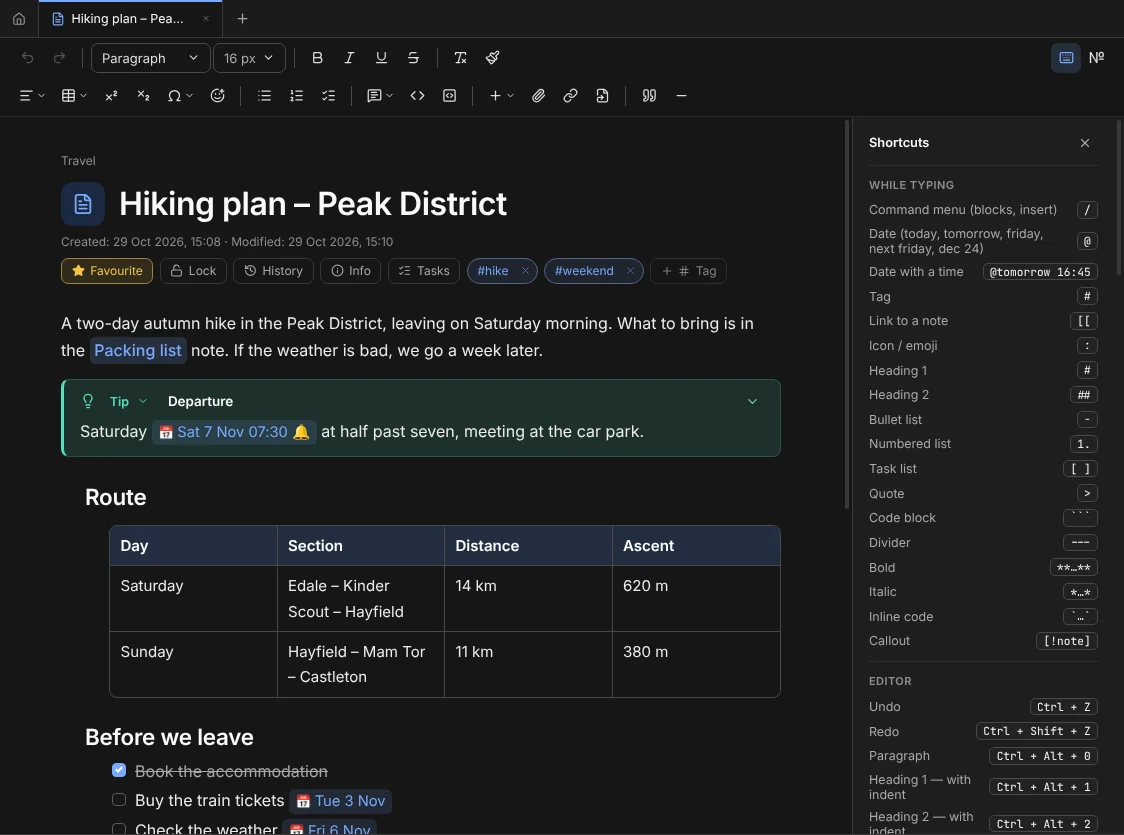Viewport: 1124px width, 835px height.
Task: Uncheck the 'Book the accommodation' task
Action: [x=119, y=770]
